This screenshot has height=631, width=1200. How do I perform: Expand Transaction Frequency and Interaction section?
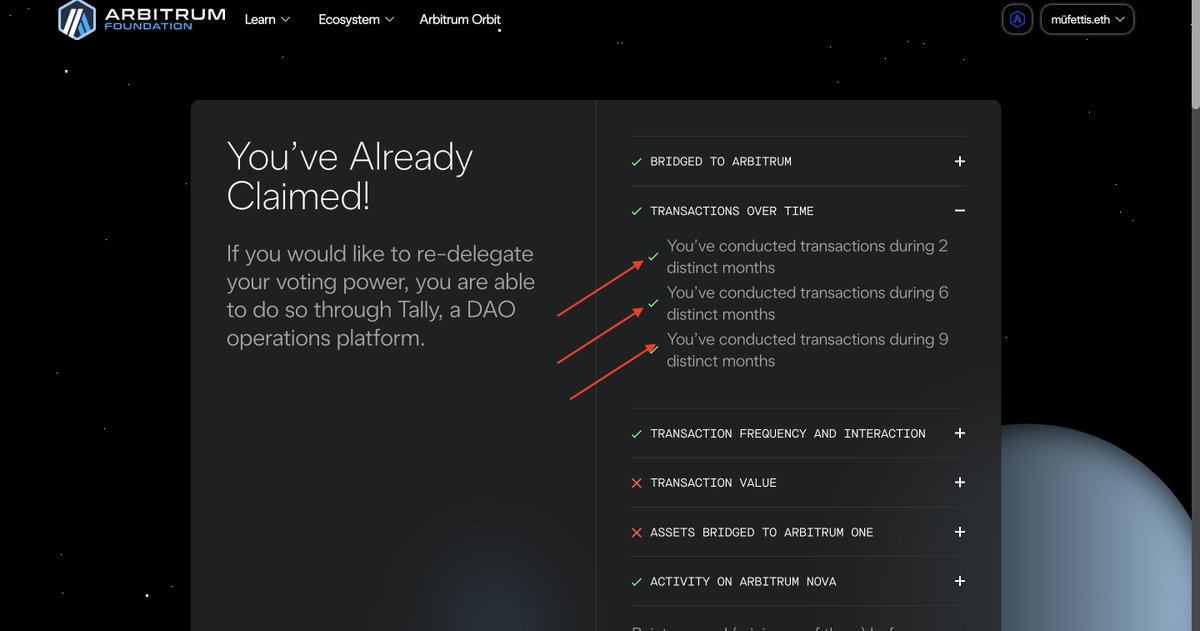coord(960,433)
